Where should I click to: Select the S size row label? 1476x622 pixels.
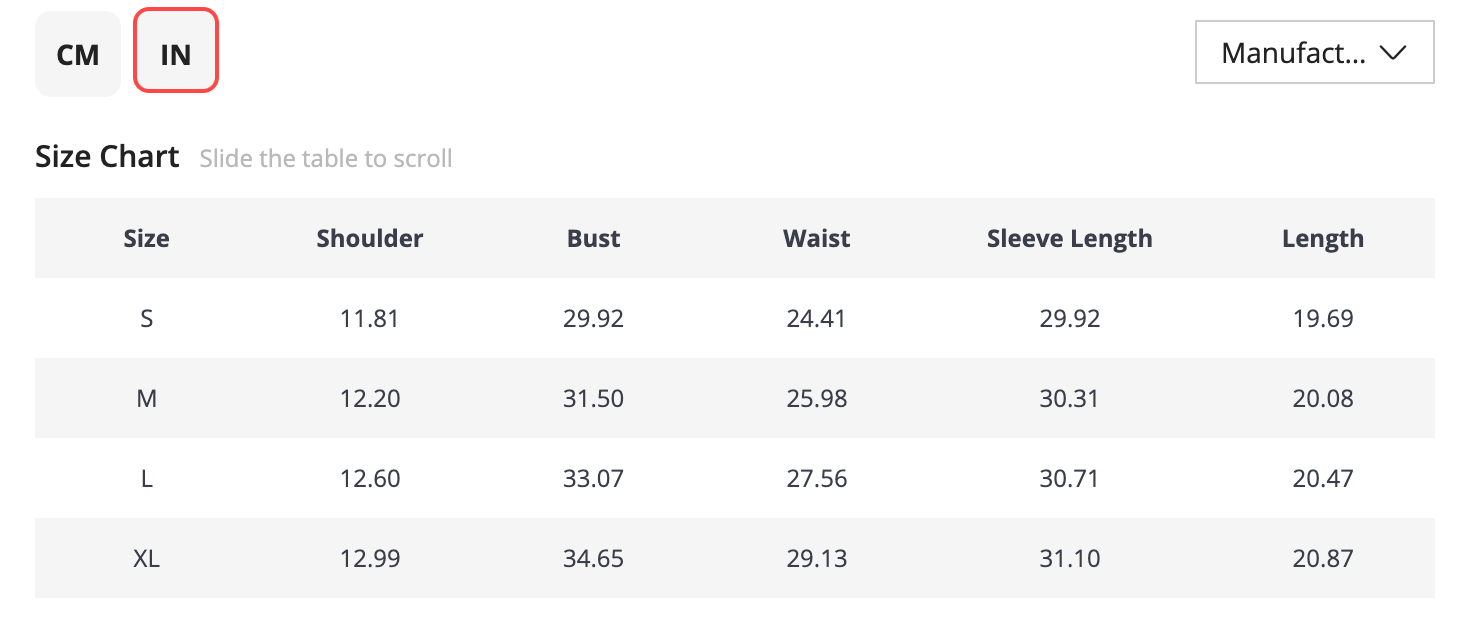point(147,318)
